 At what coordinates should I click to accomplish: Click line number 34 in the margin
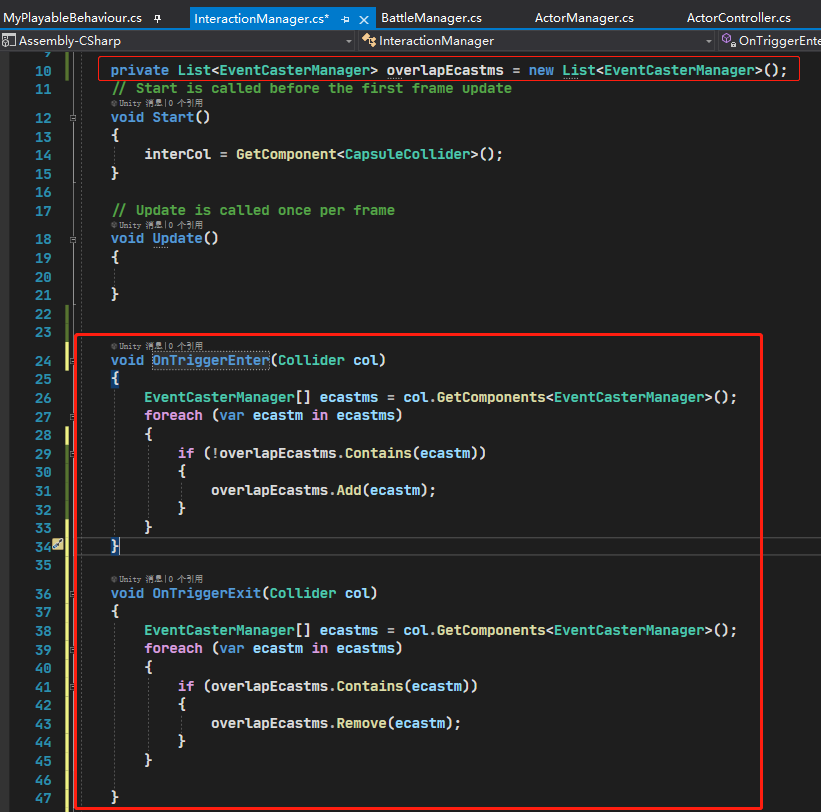(43, 547)
